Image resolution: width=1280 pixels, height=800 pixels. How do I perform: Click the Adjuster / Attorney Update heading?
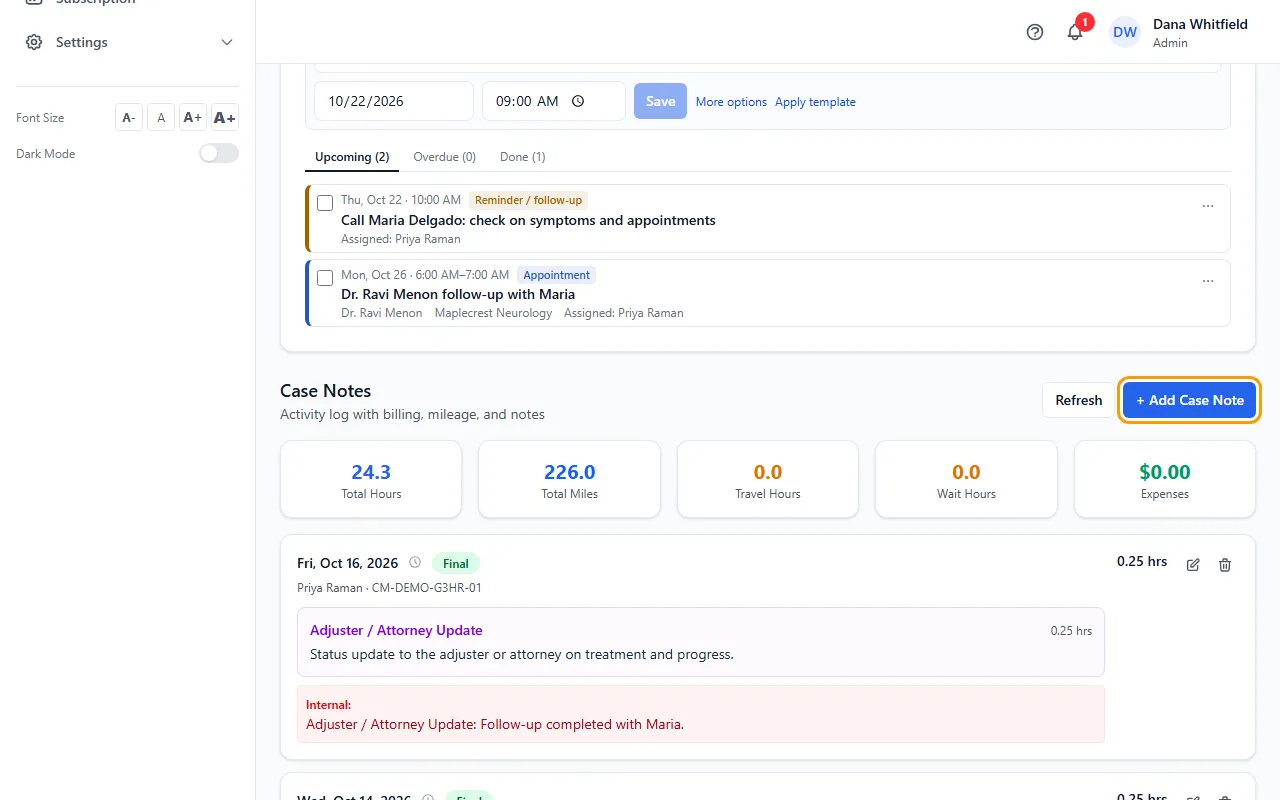396,630
